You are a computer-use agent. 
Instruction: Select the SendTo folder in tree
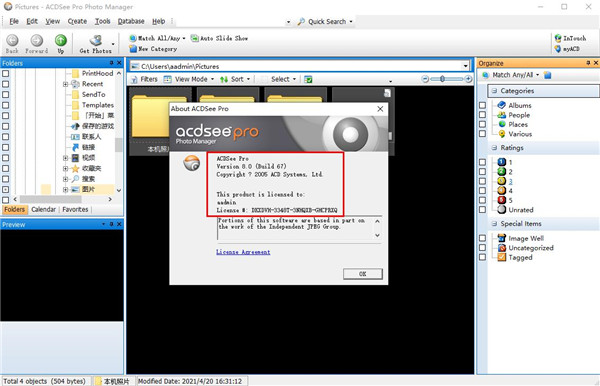[93, 94]
